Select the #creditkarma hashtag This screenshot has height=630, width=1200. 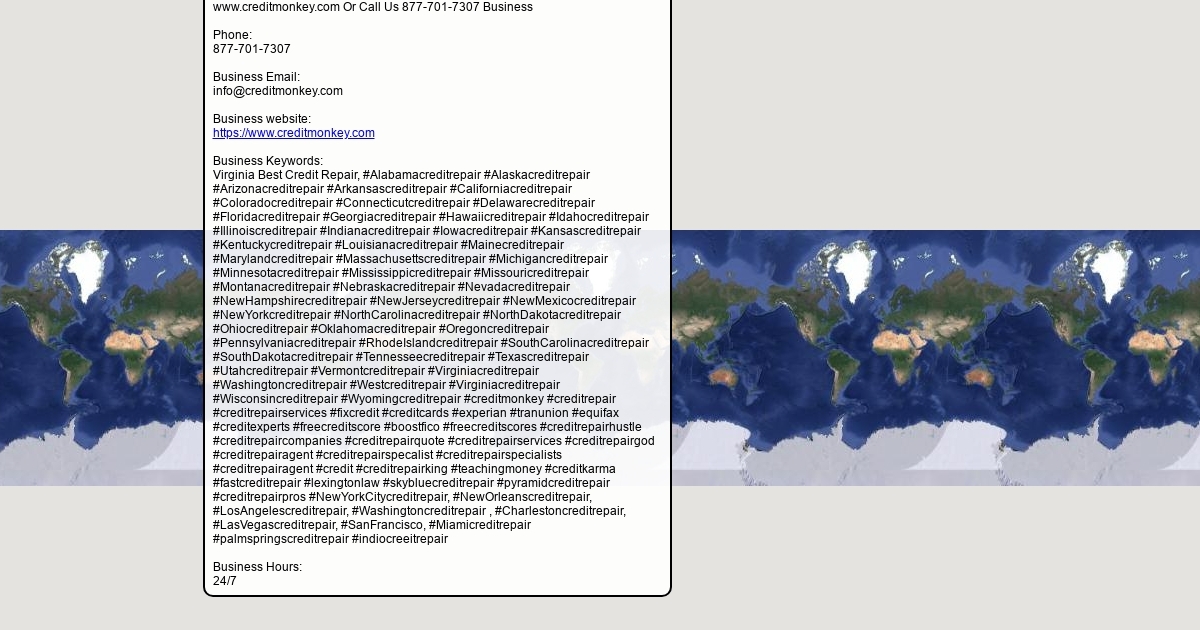pos(580,469)
